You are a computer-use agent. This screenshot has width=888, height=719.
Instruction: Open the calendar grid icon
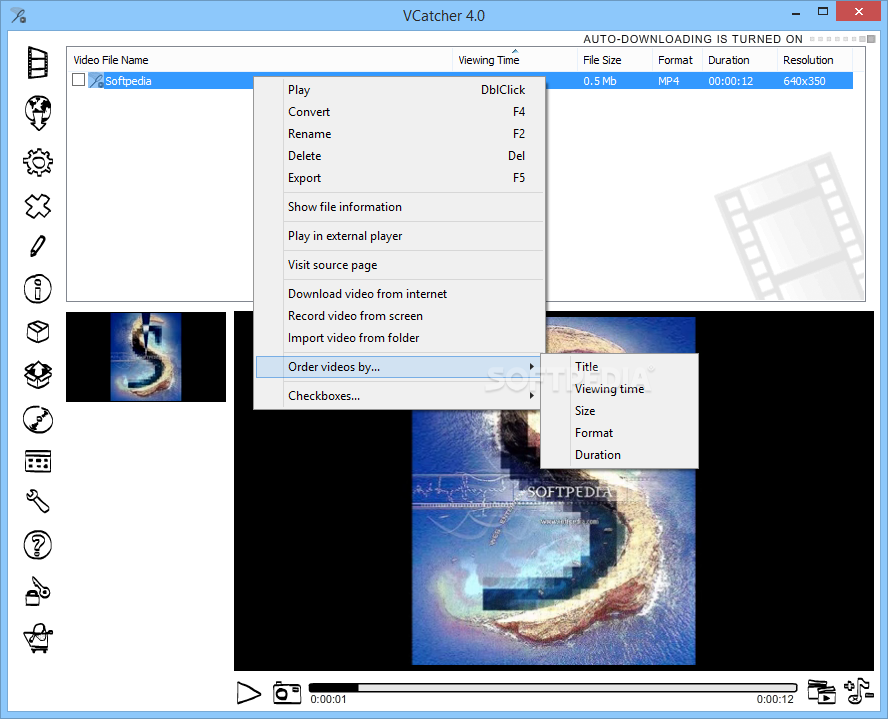pos(38,461)
